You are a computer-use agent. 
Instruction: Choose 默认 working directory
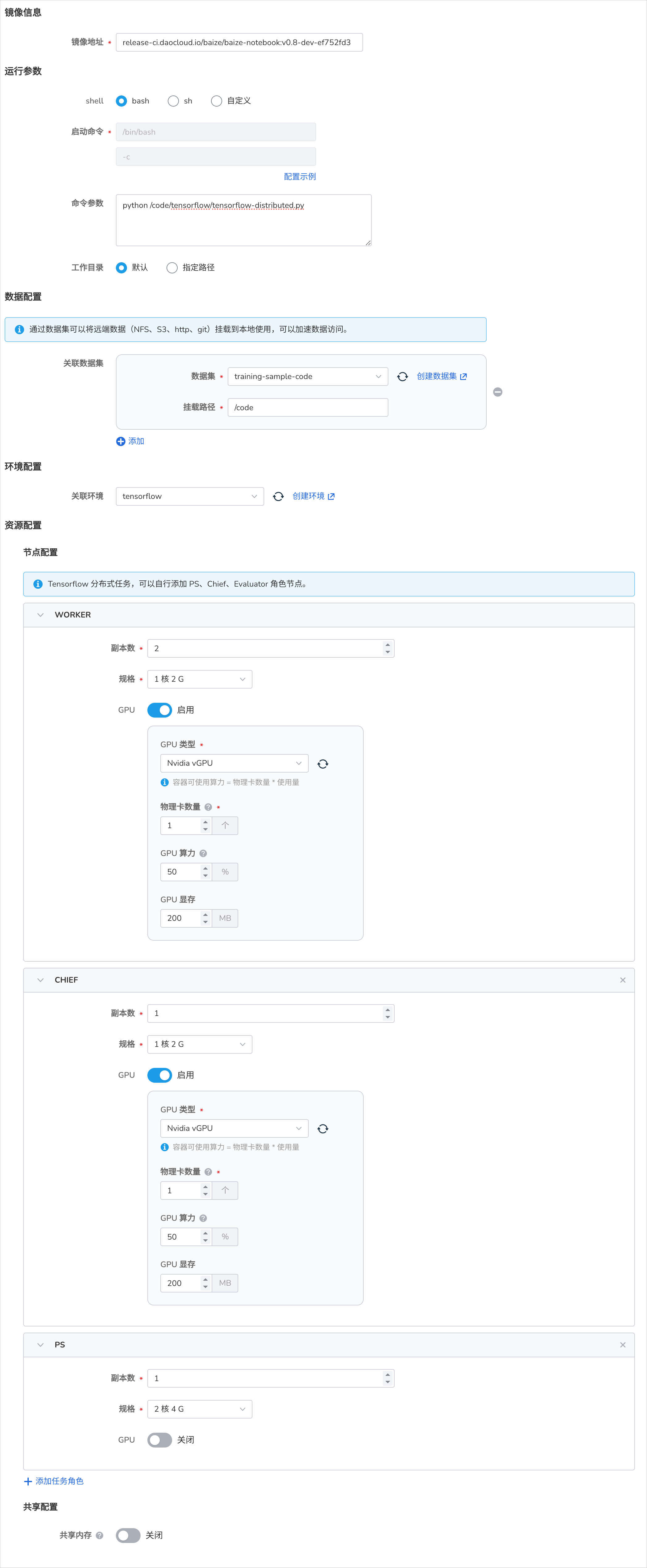pyautogui.click(x=122, y=268)
